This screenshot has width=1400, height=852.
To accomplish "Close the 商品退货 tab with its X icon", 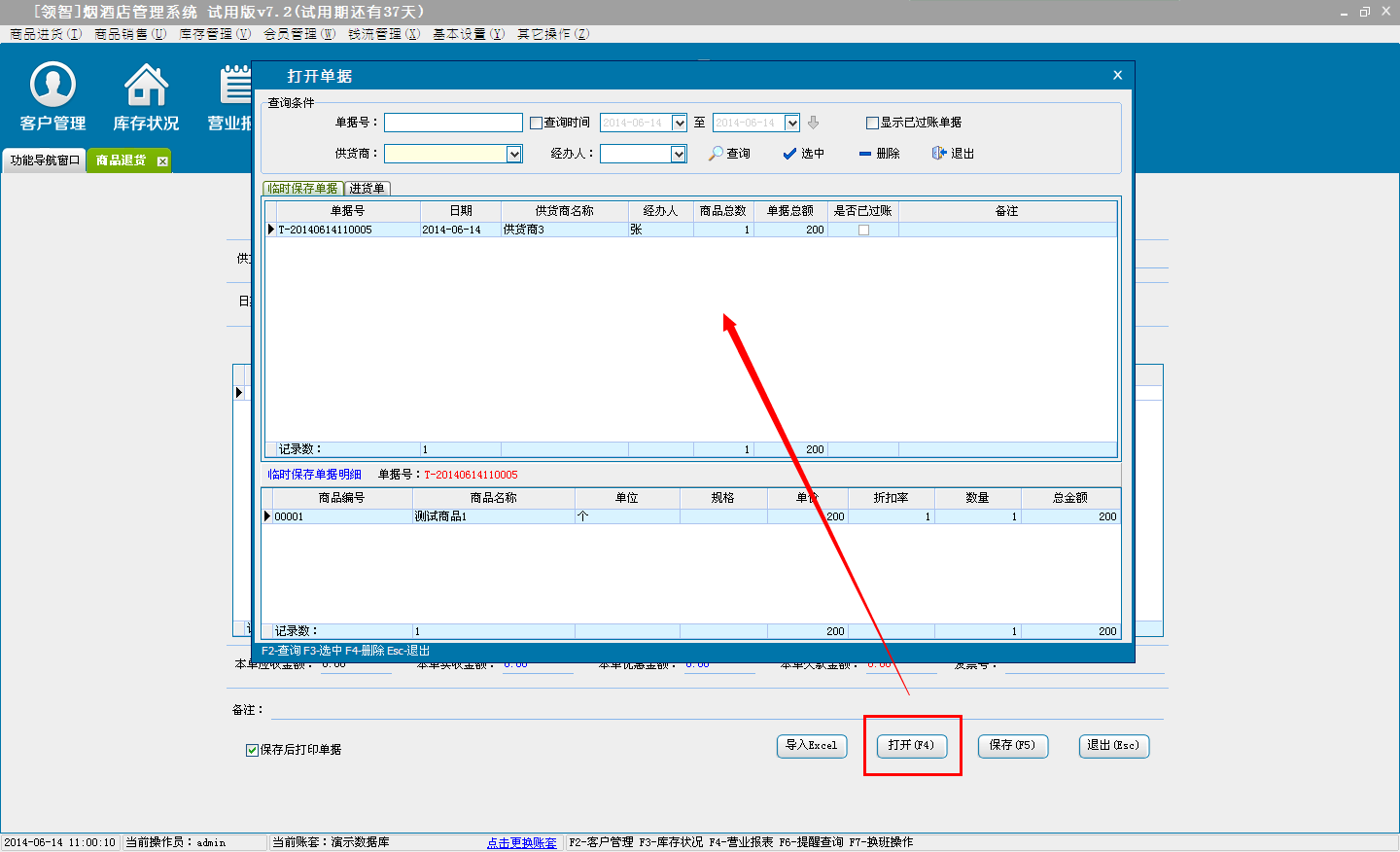I will pos(162,161).
